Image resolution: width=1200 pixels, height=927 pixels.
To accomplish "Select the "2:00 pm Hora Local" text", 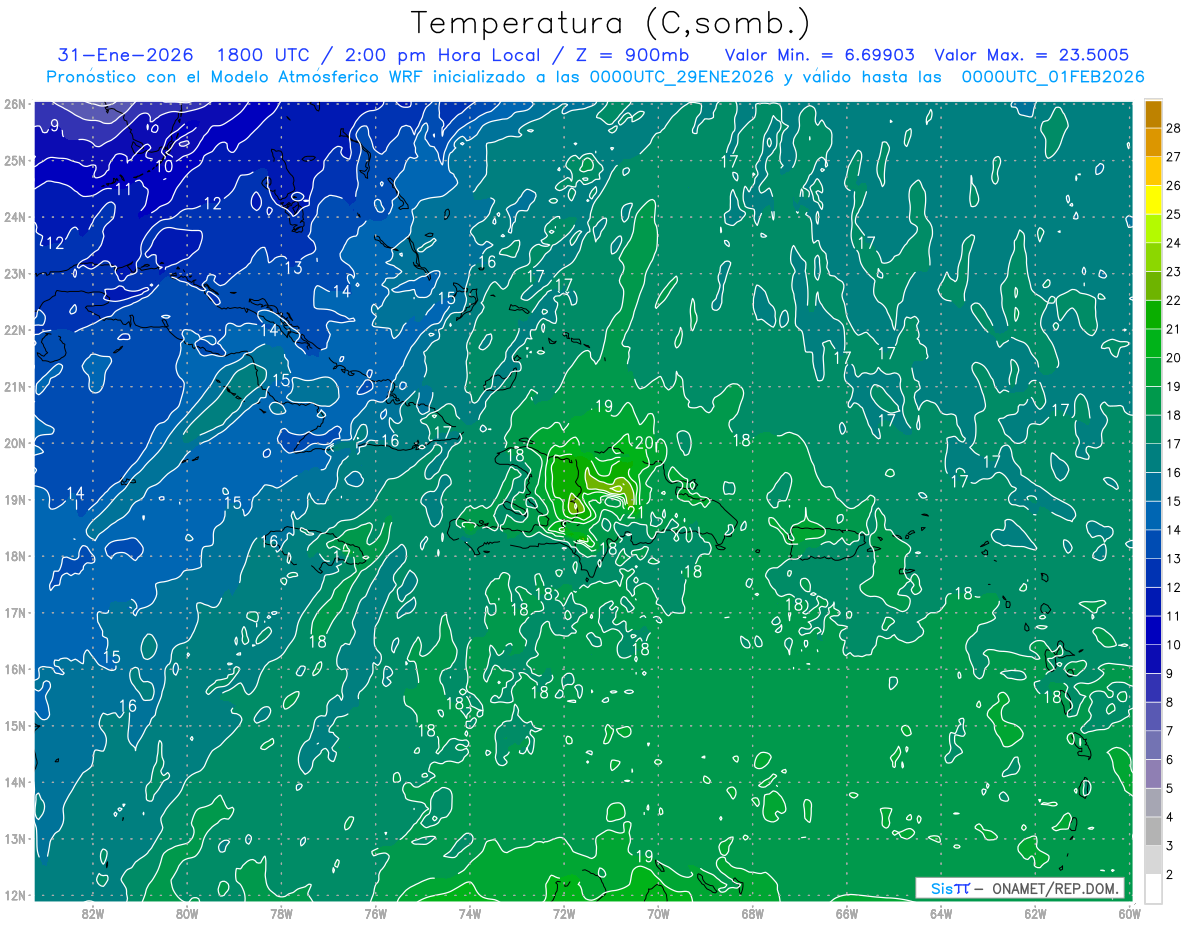I will (441, 55).
